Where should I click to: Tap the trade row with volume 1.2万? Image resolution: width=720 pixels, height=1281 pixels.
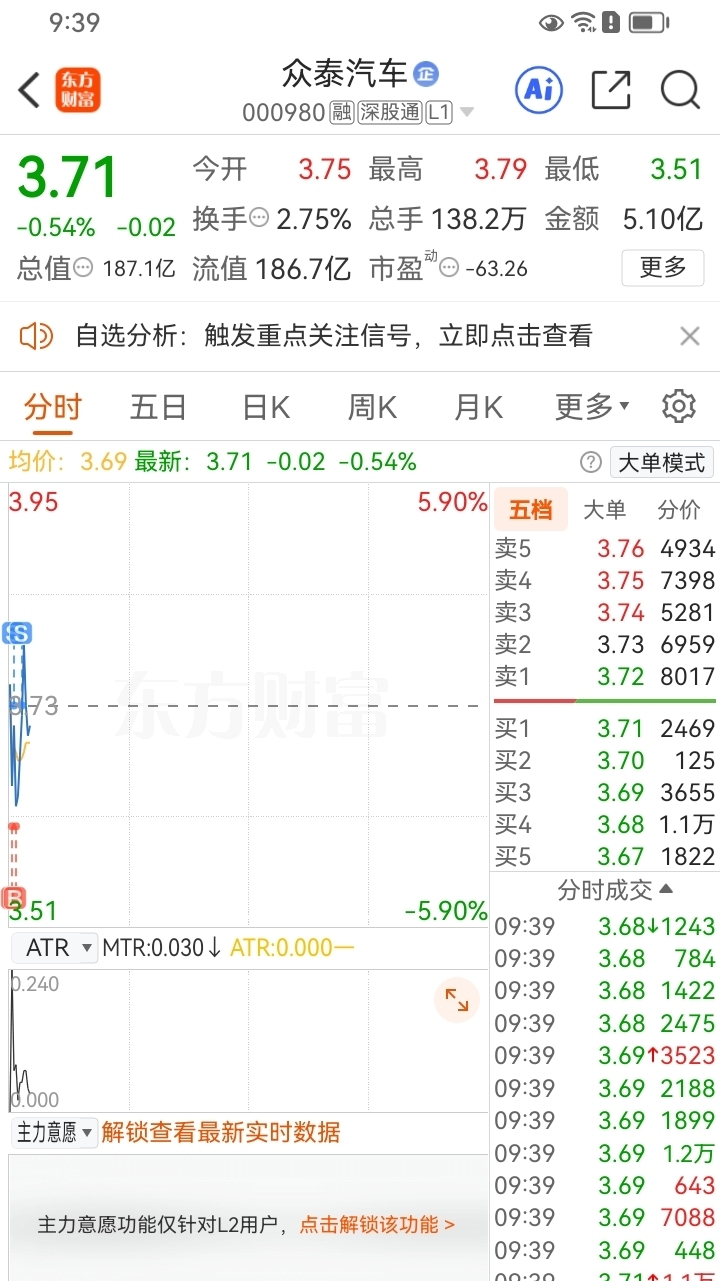click(x=605, y=1153)
